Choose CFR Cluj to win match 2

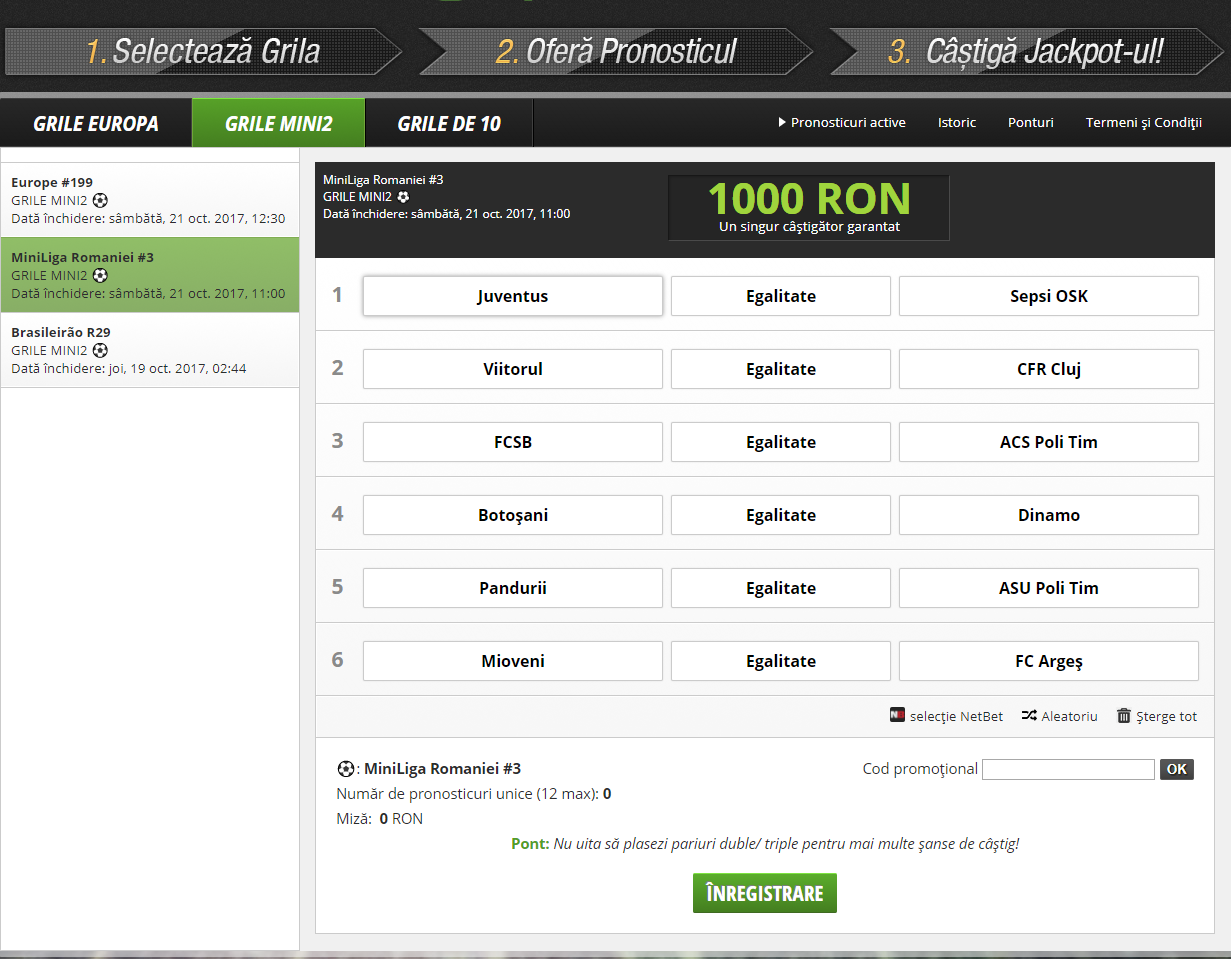[1049, 369]
